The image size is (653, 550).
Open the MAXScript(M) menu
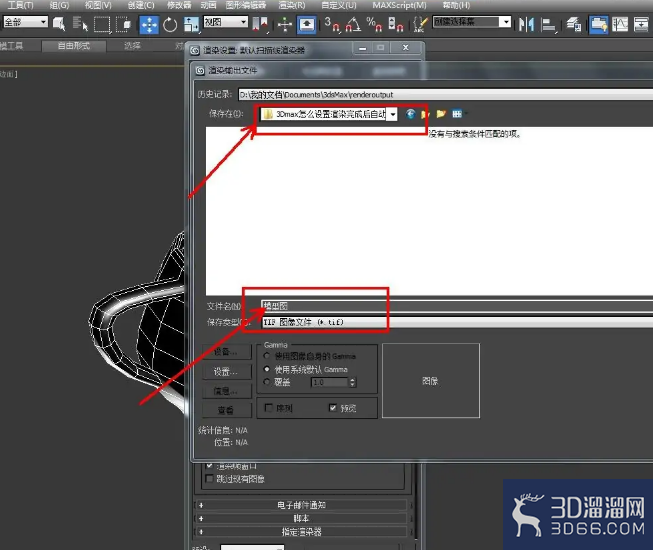399,5
